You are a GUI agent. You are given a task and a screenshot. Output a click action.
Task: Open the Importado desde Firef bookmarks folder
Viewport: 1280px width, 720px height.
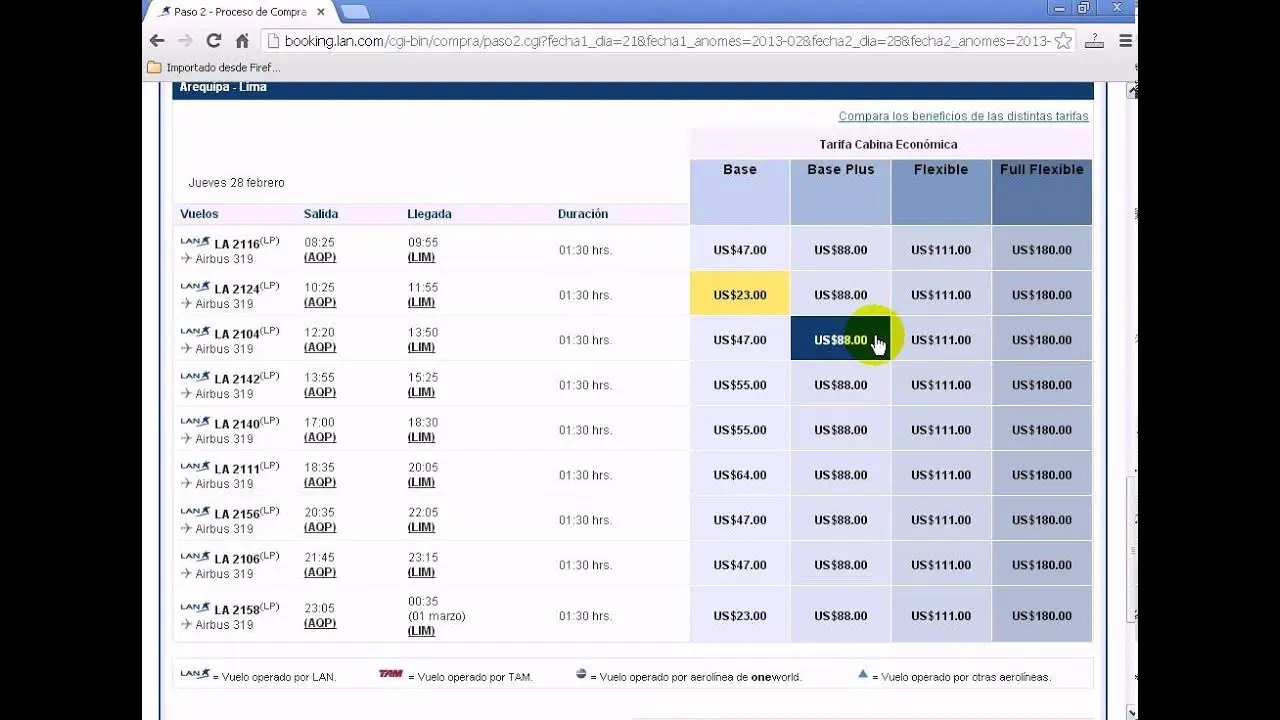214,68
